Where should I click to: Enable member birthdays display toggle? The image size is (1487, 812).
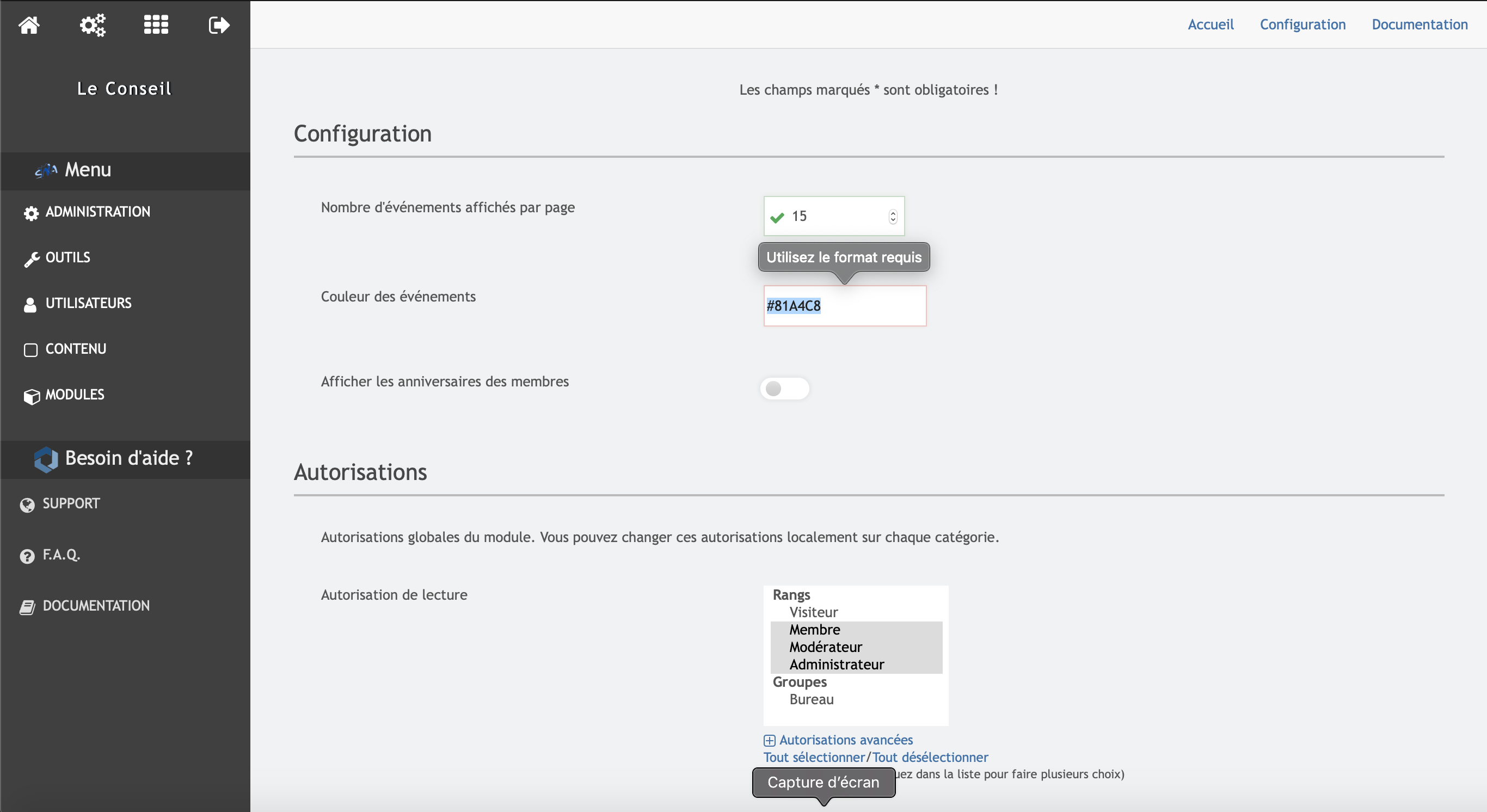point(784,389)
